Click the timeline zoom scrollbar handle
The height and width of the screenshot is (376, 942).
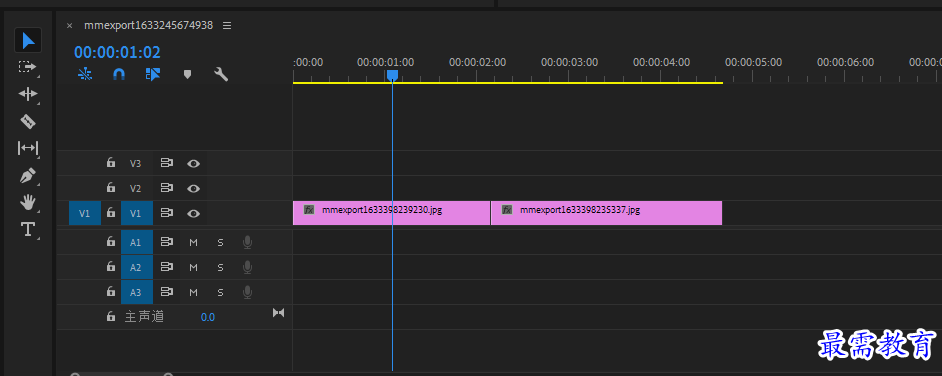click(121, 374)
